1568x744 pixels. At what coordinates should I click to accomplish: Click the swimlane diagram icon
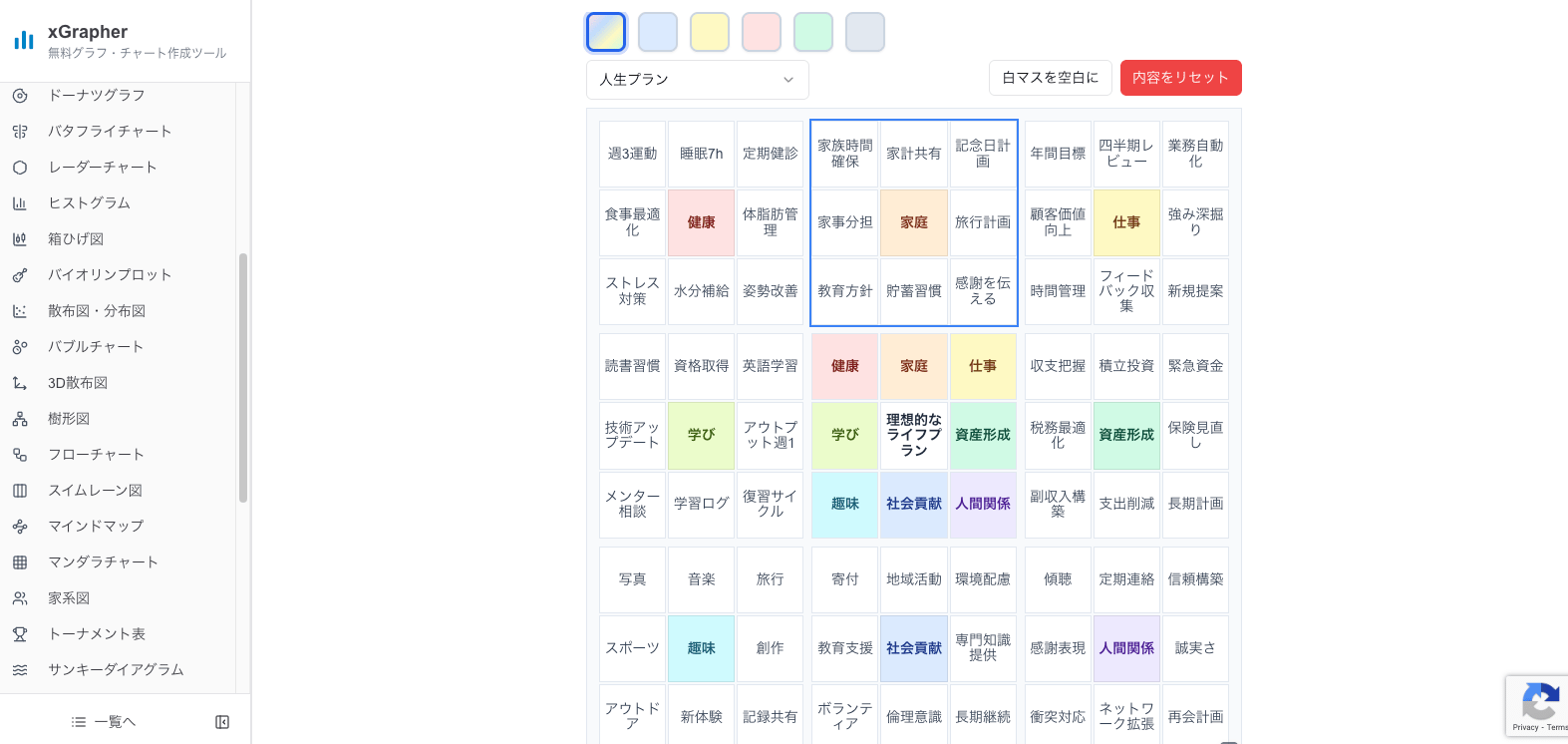(x=20, y=491)
